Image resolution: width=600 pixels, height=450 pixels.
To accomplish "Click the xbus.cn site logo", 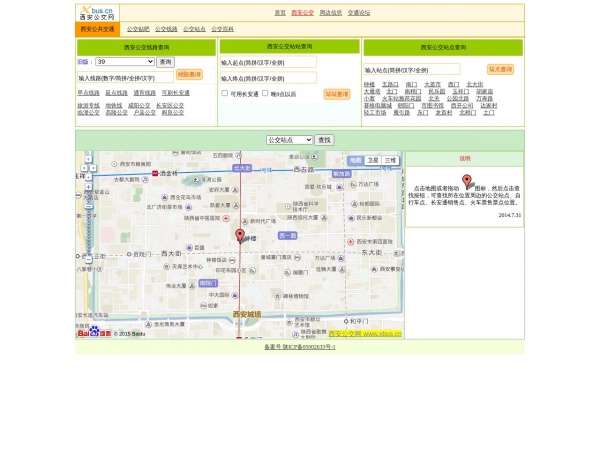I will click(97, 12).
